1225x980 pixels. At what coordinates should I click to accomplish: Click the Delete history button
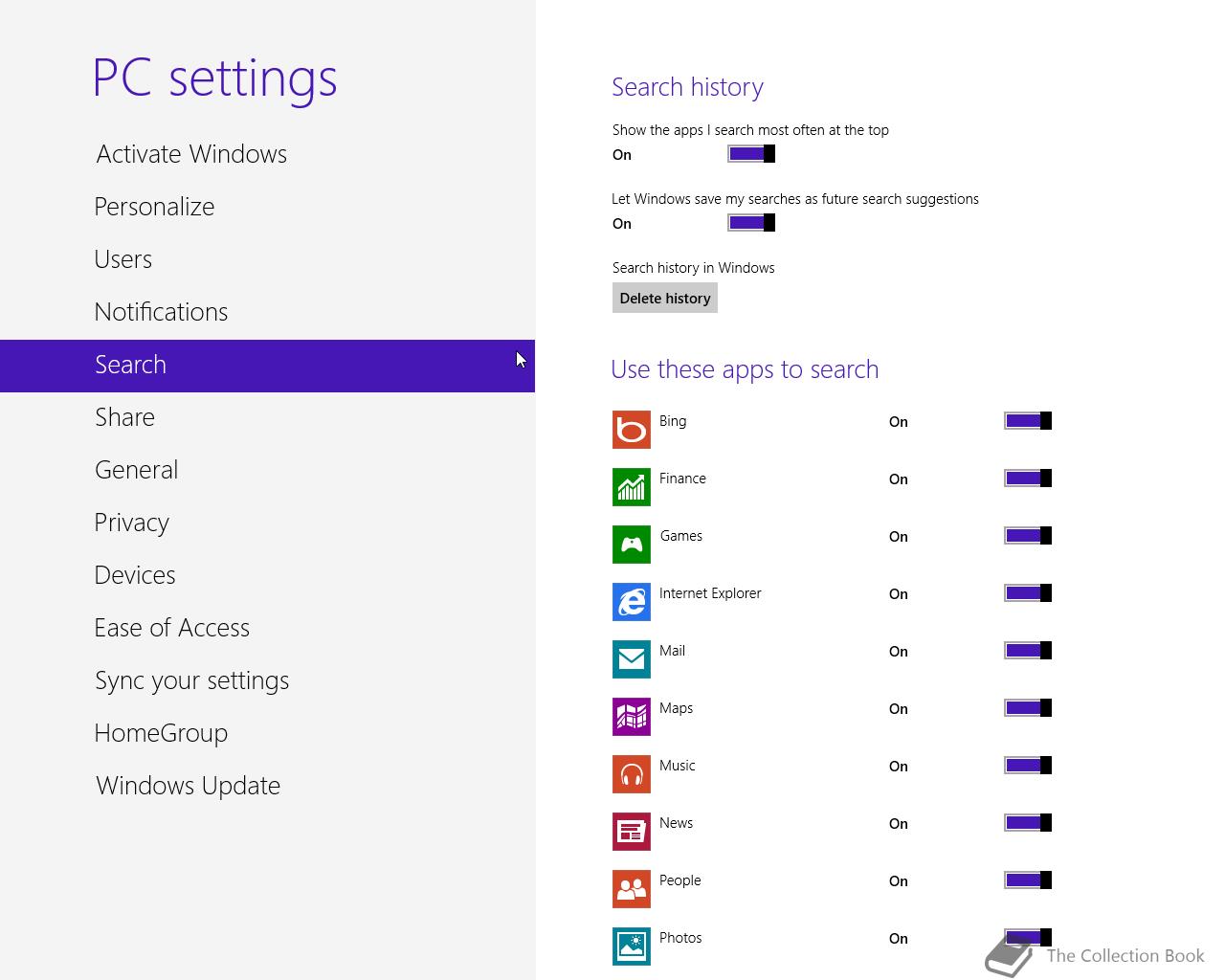pyautogui.click(x=665, y=298)
